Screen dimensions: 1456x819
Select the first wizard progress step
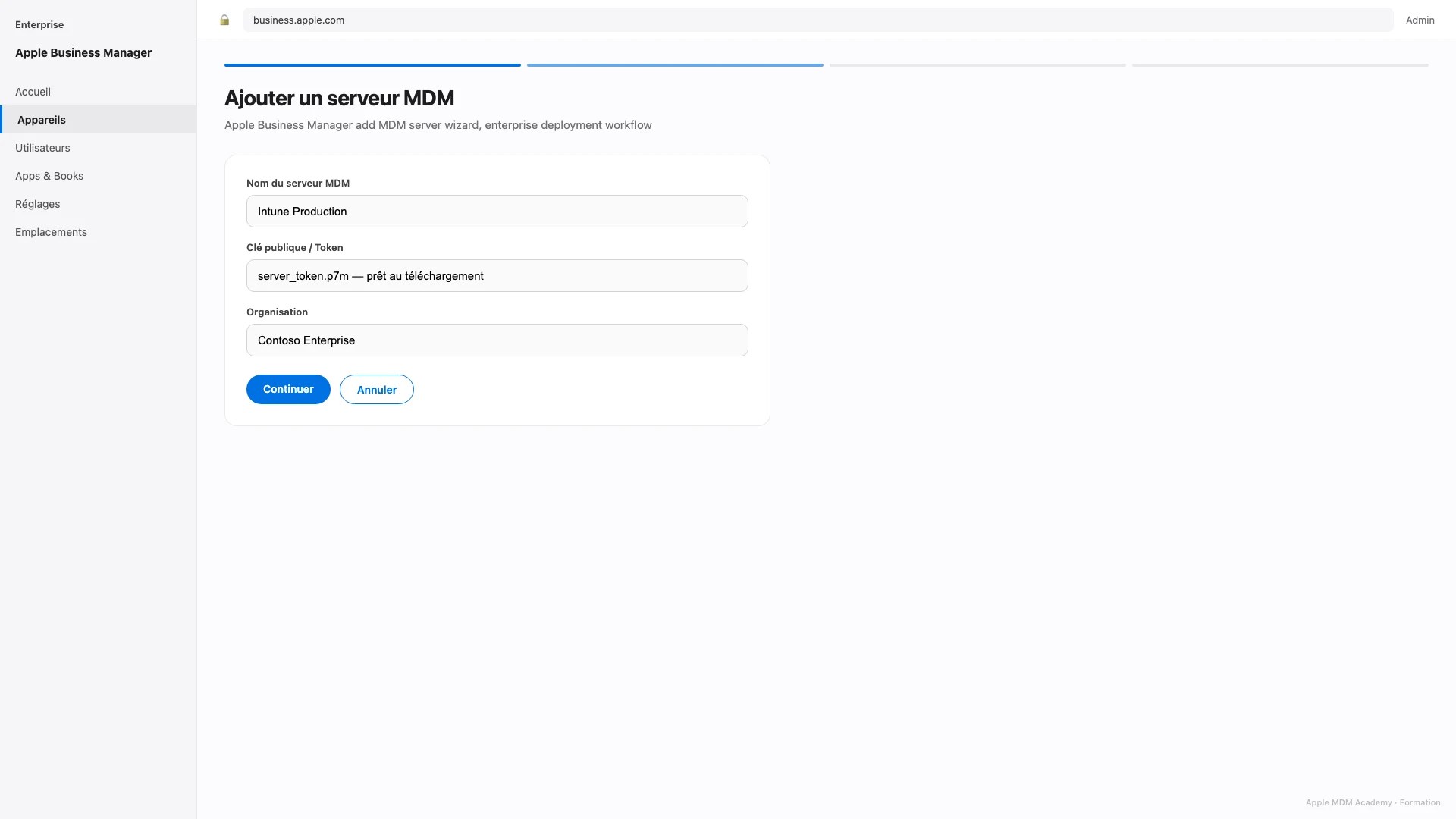(x=372, y=65)
